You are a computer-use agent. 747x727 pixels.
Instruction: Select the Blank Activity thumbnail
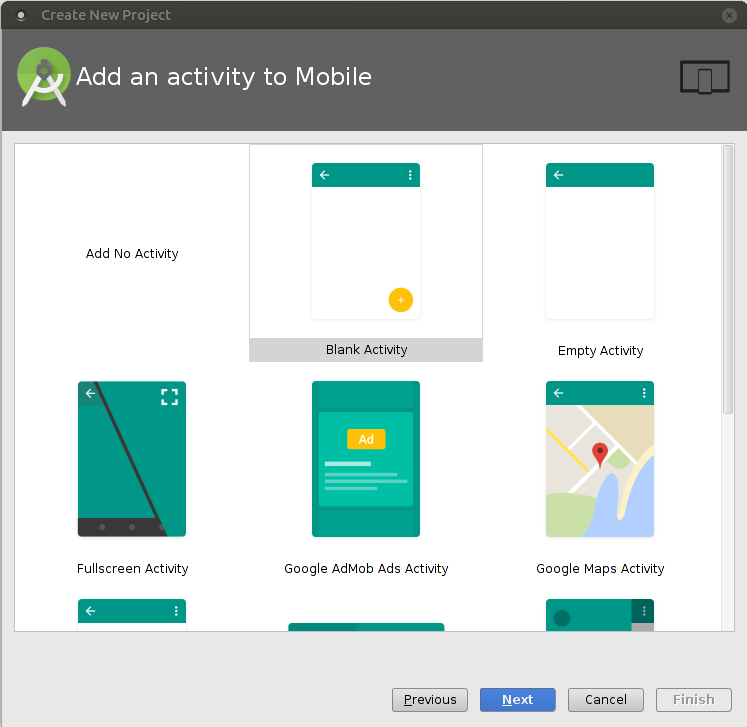[366, 241]
